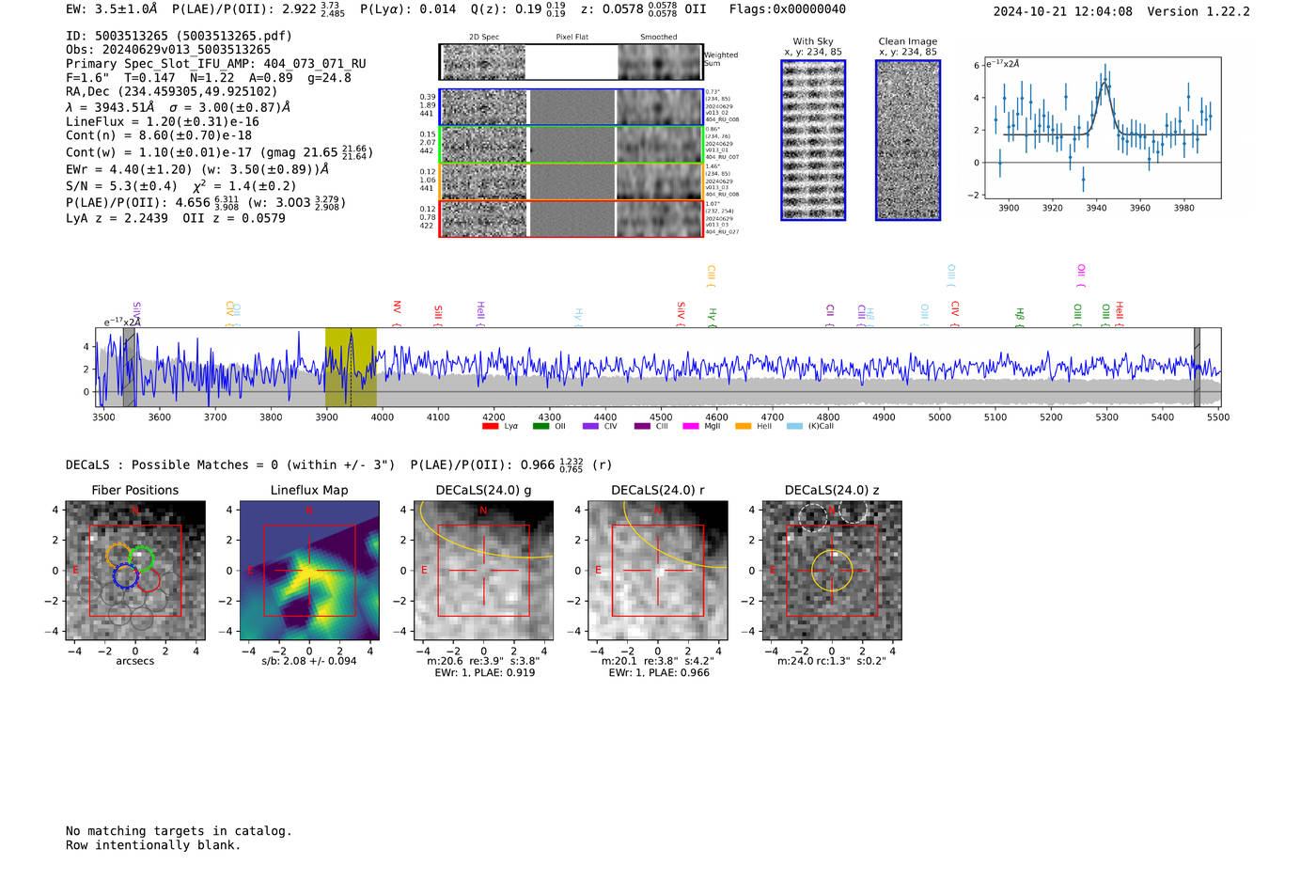Click the red NV line marker above spectrum
1316x896 pixels.
(x=397, y=311)
